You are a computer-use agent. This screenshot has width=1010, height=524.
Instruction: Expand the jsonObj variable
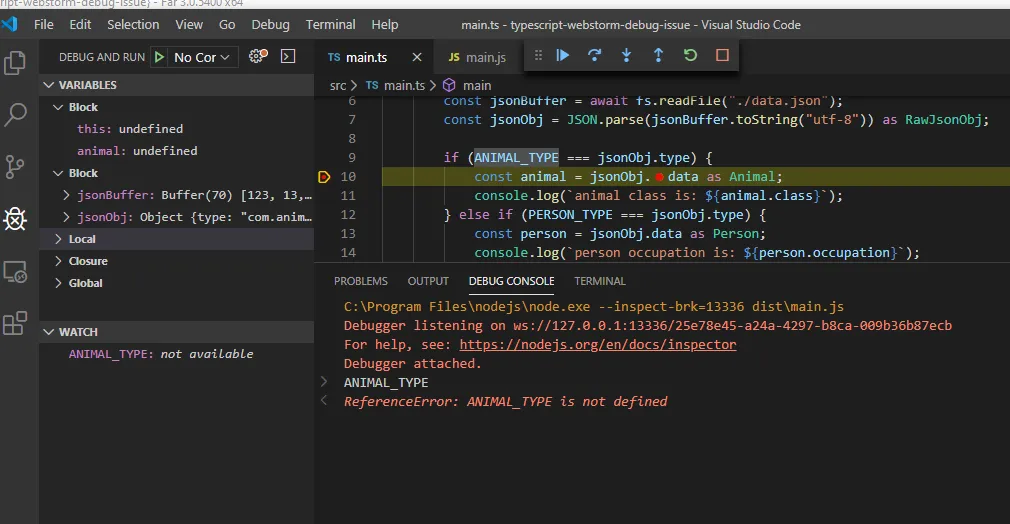point(66,217)
